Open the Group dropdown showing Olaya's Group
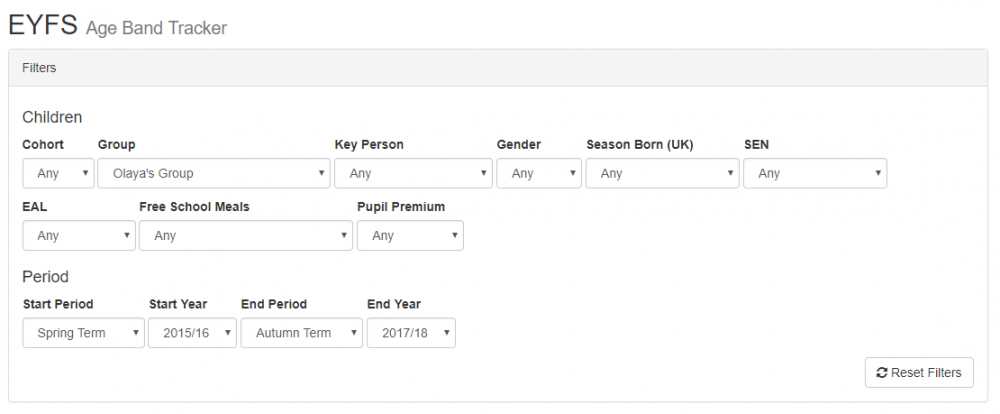 coord(213,173)
